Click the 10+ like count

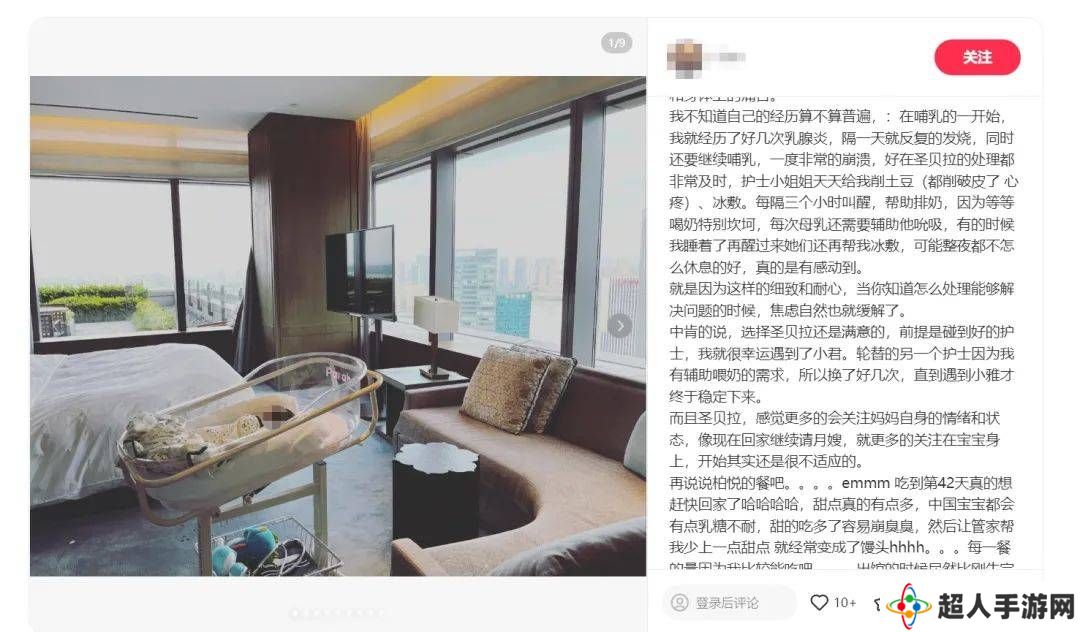pos(844,602)
